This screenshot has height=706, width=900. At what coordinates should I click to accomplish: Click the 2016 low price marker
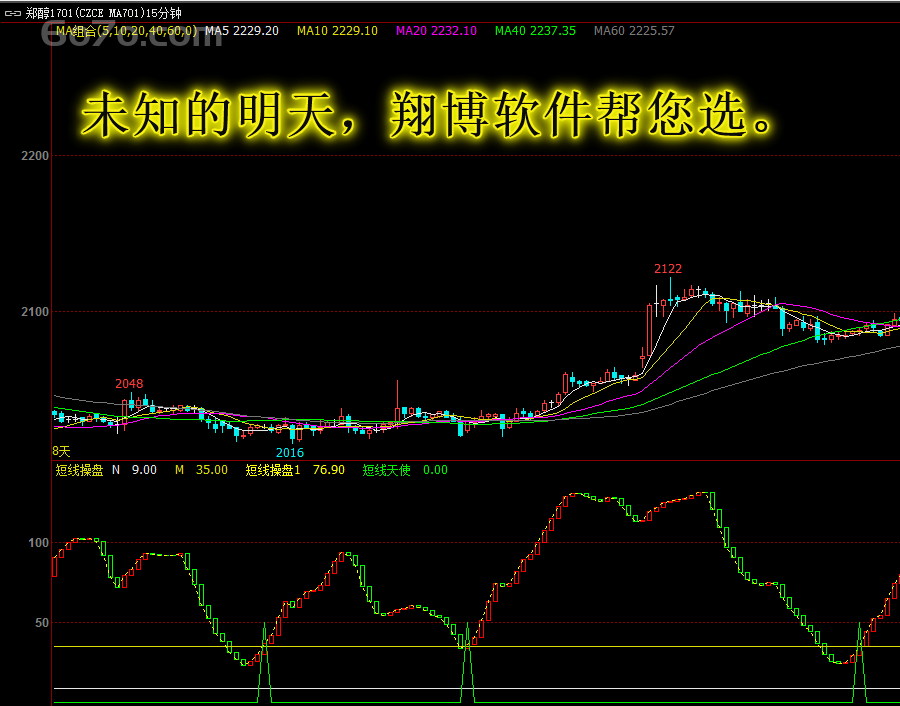(x=290, y=452)
